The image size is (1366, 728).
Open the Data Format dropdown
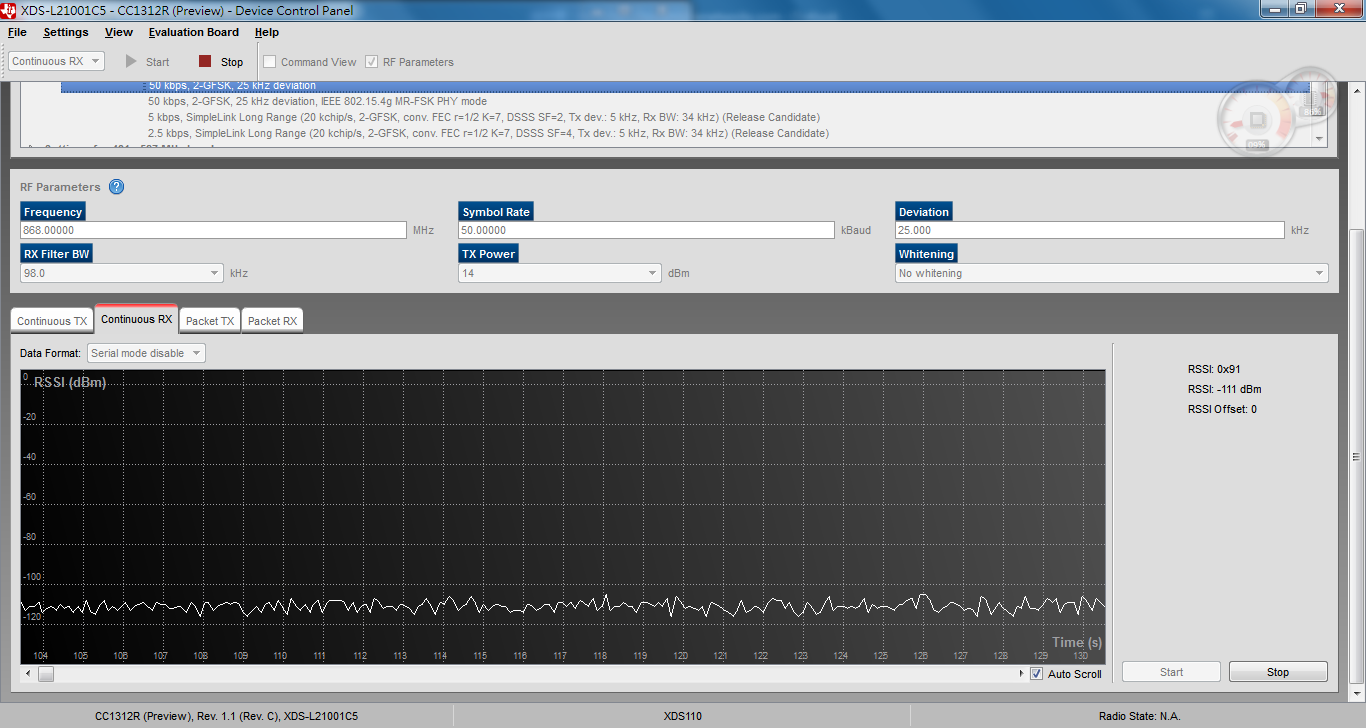point(147,353)
